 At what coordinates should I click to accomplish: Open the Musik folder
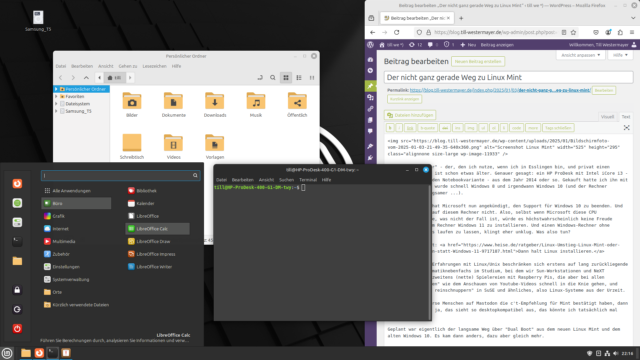tap(256, 105)
